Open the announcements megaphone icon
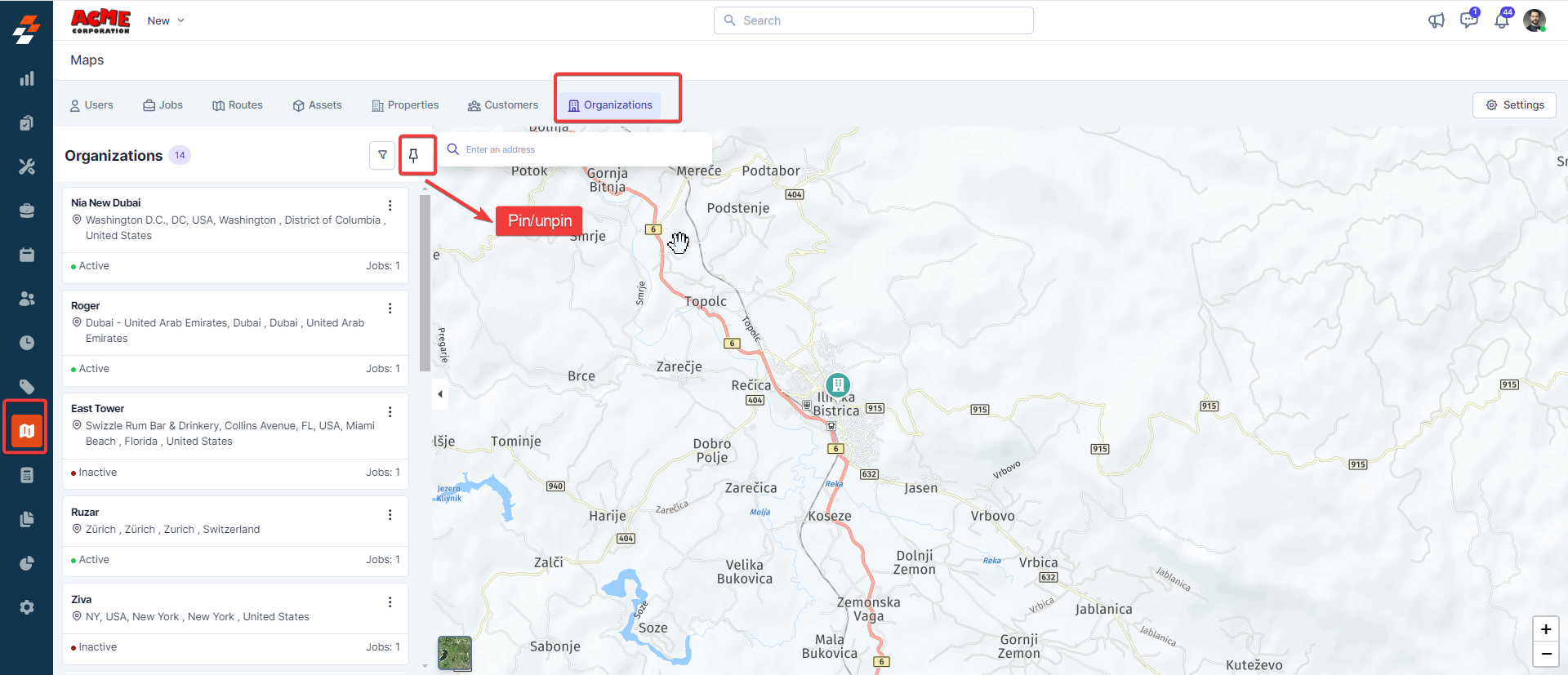Screen dimensions: 1568x675 1436,20
